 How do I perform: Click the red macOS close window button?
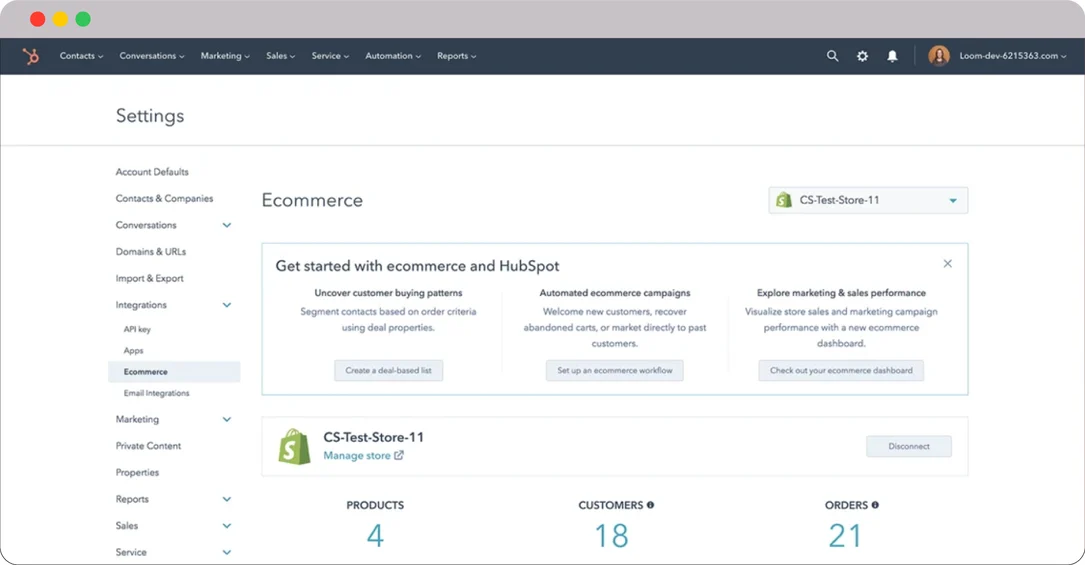(x=38, y=19)
